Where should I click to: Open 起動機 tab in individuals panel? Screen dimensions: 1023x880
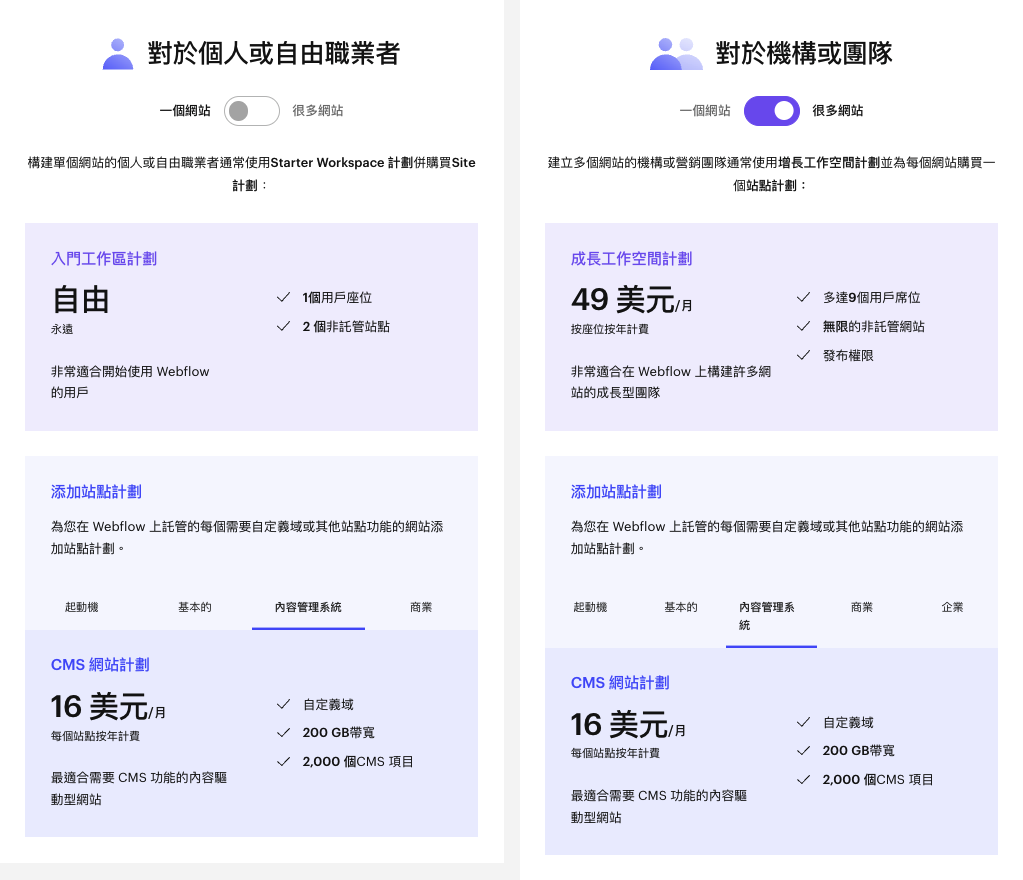pos(81,607)
